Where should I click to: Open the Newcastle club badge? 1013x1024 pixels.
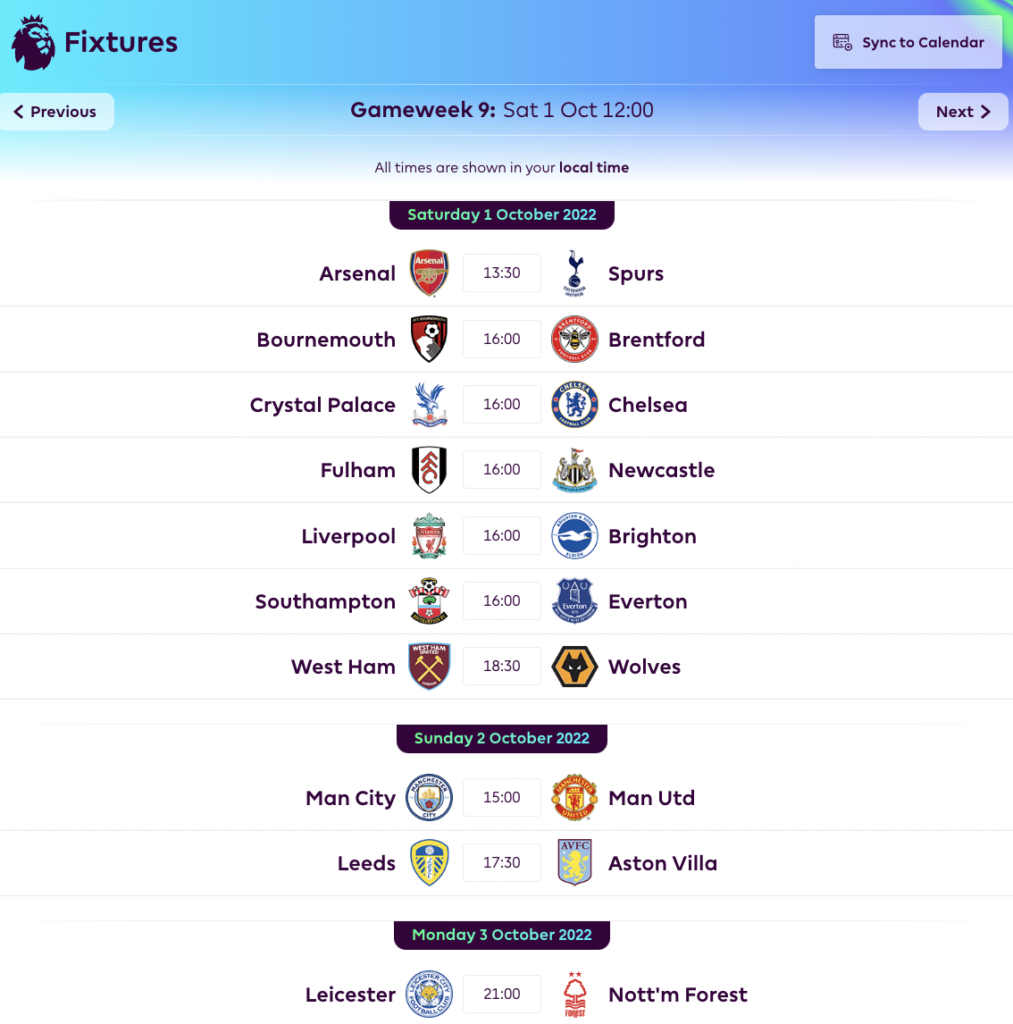[575, 470]
